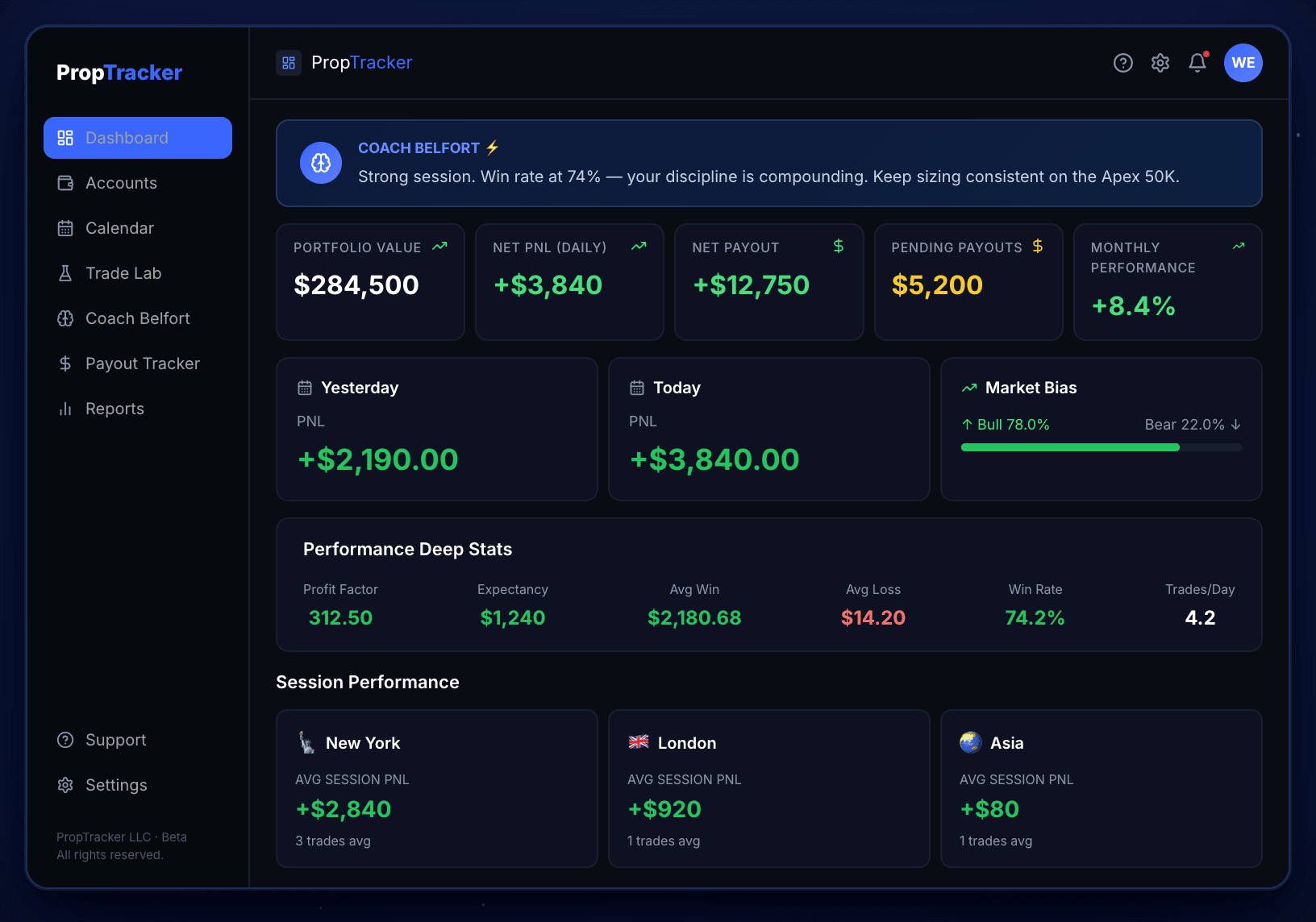Click the Pending Payouts dollar icon
1316x922 pixels.
coord(1038,246)
